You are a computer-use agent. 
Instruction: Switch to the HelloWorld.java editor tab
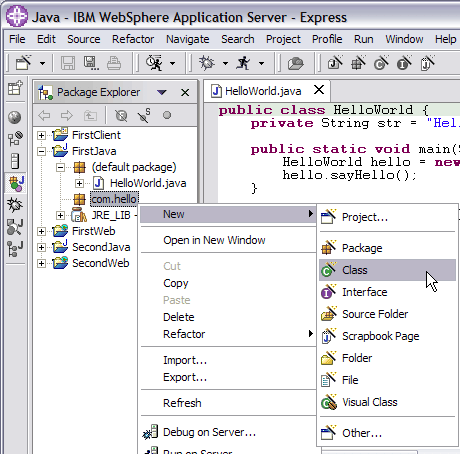pyautogui.click(x=263, y=91)
